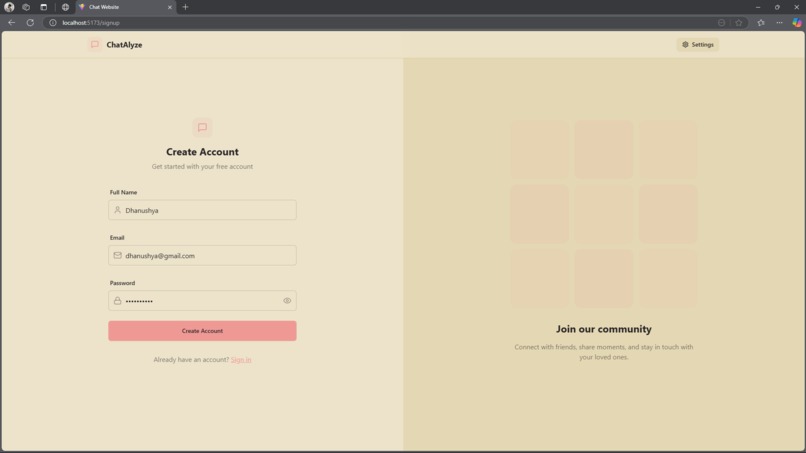Submit the Create Account button
Viewport: 806px width, 453px height.
(x=202, y=331)
